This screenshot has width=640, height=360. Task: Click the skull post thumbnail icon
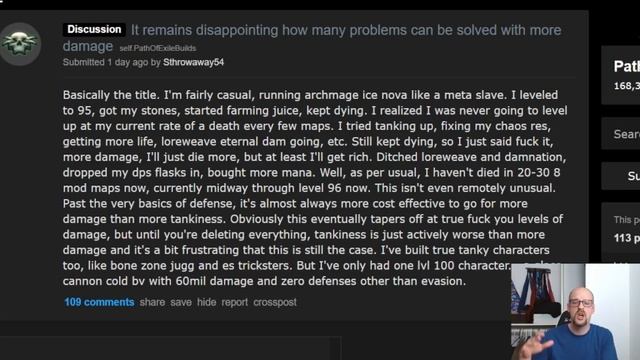coord(20,44)
